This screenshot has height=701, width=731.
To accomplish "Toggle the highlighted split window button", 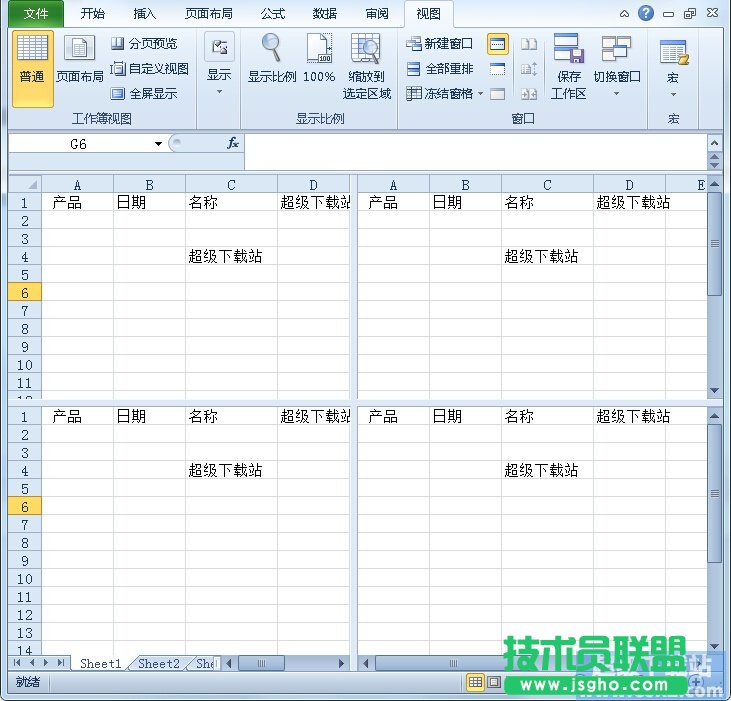I will tap(497, 44).
